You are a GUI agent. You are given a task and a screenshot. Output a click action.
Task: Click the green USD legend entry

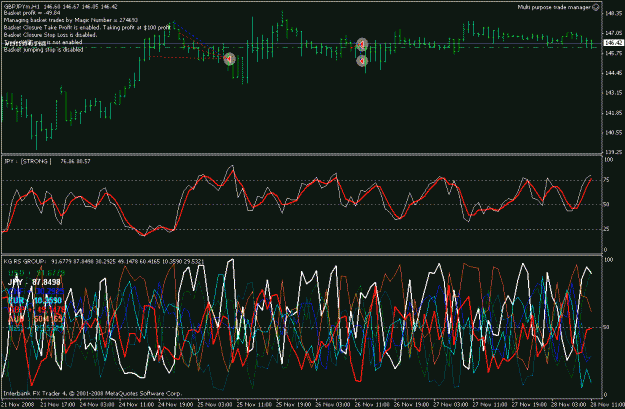coord(36,273)
